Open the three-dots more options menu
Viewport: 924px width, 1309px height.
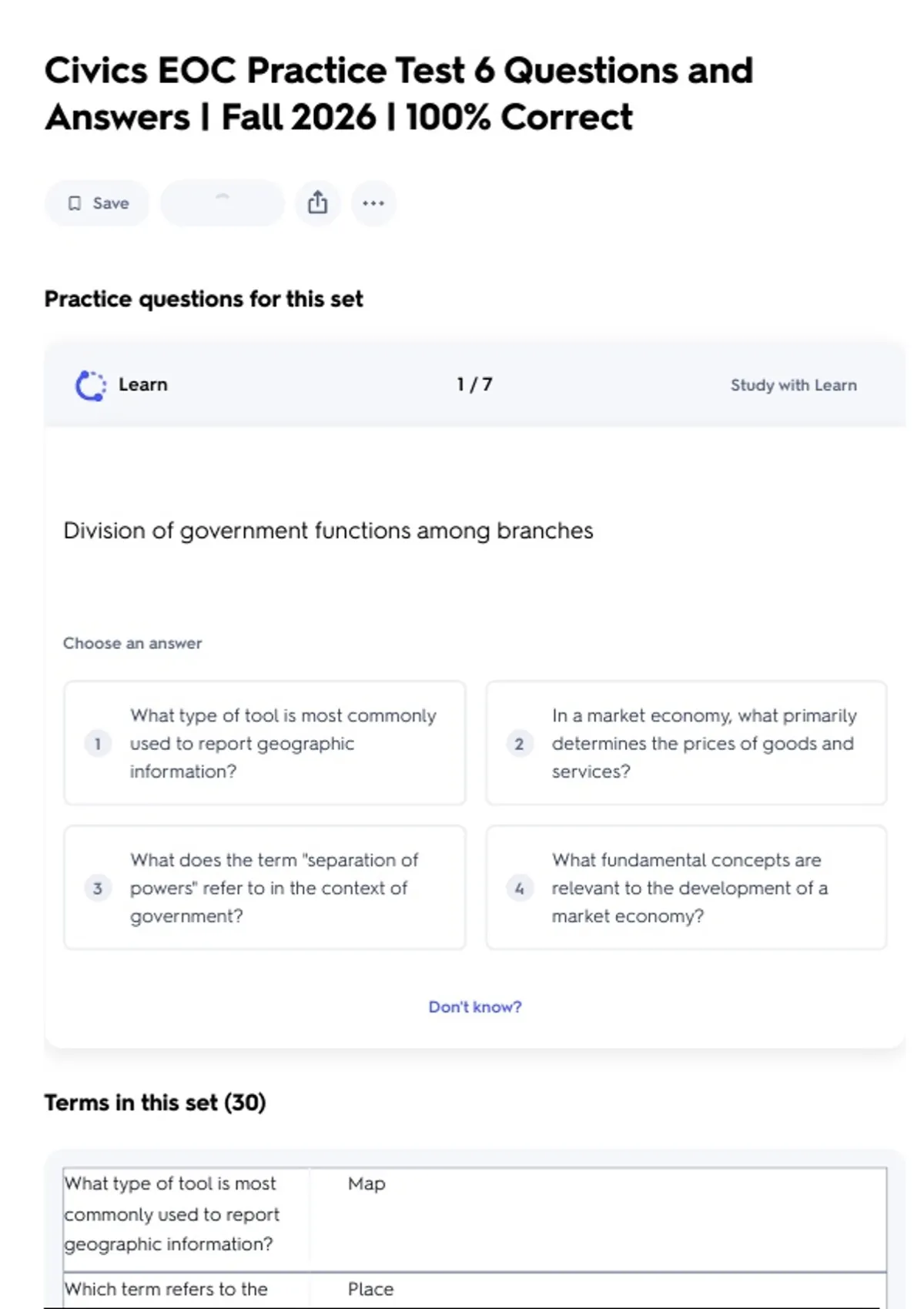pyautogui.click(x=373, y=203)
